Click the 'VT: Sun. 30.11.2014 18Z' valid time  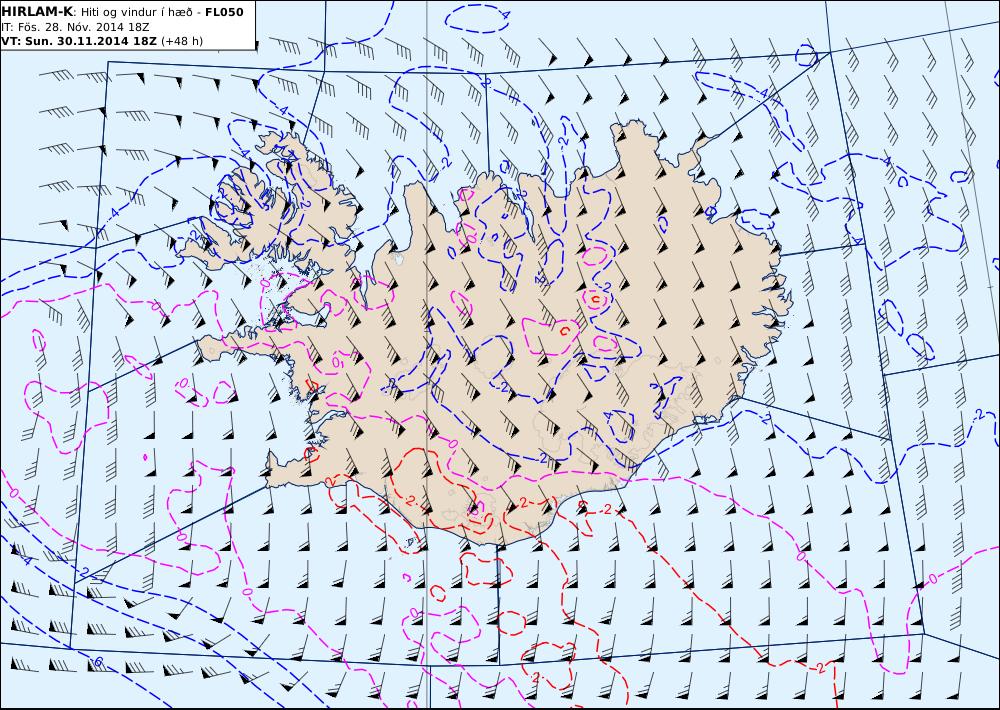tap(78, 41)
